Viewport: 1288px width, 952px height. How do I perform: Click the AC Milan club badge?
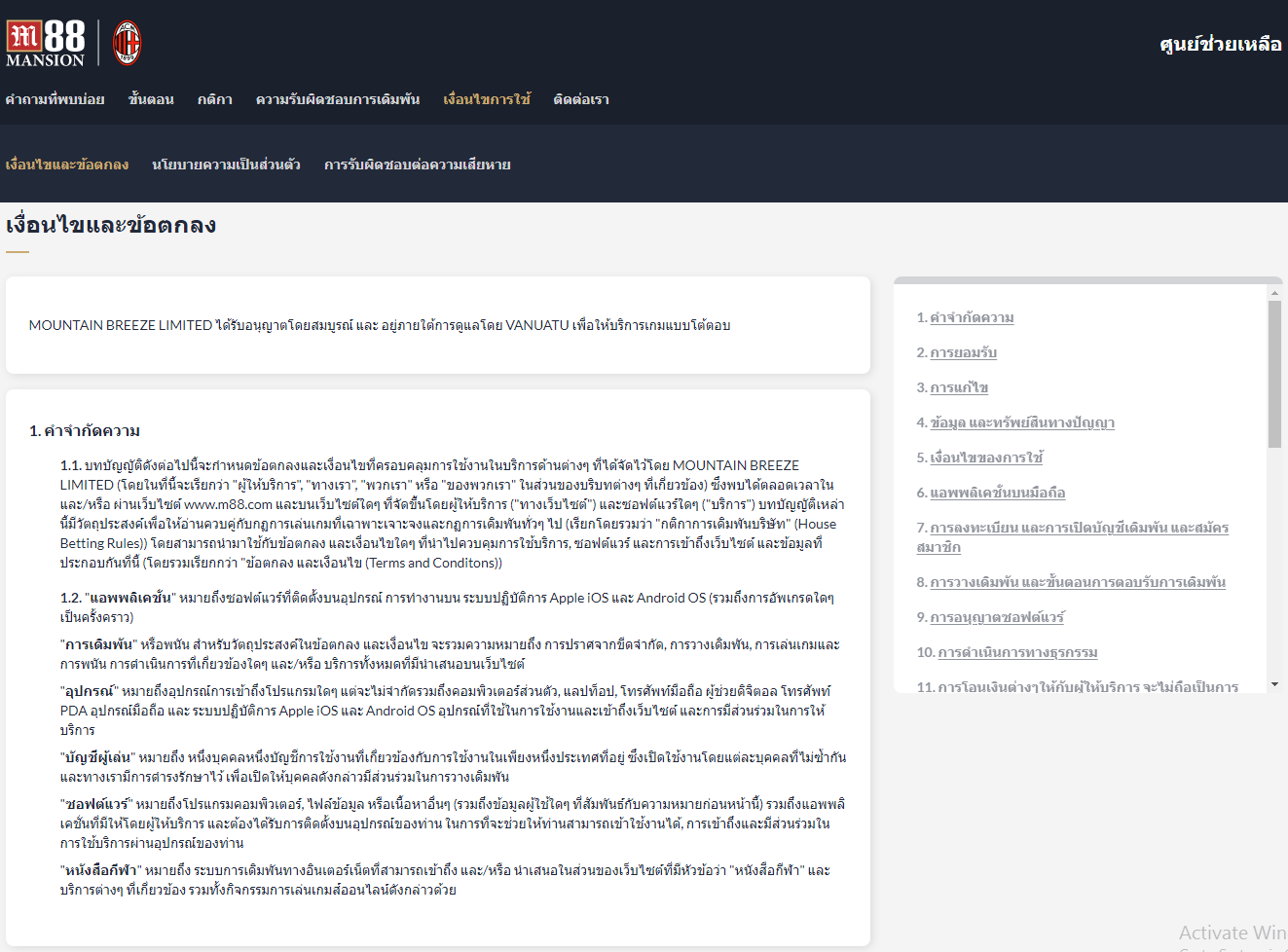tap(127, 44)
